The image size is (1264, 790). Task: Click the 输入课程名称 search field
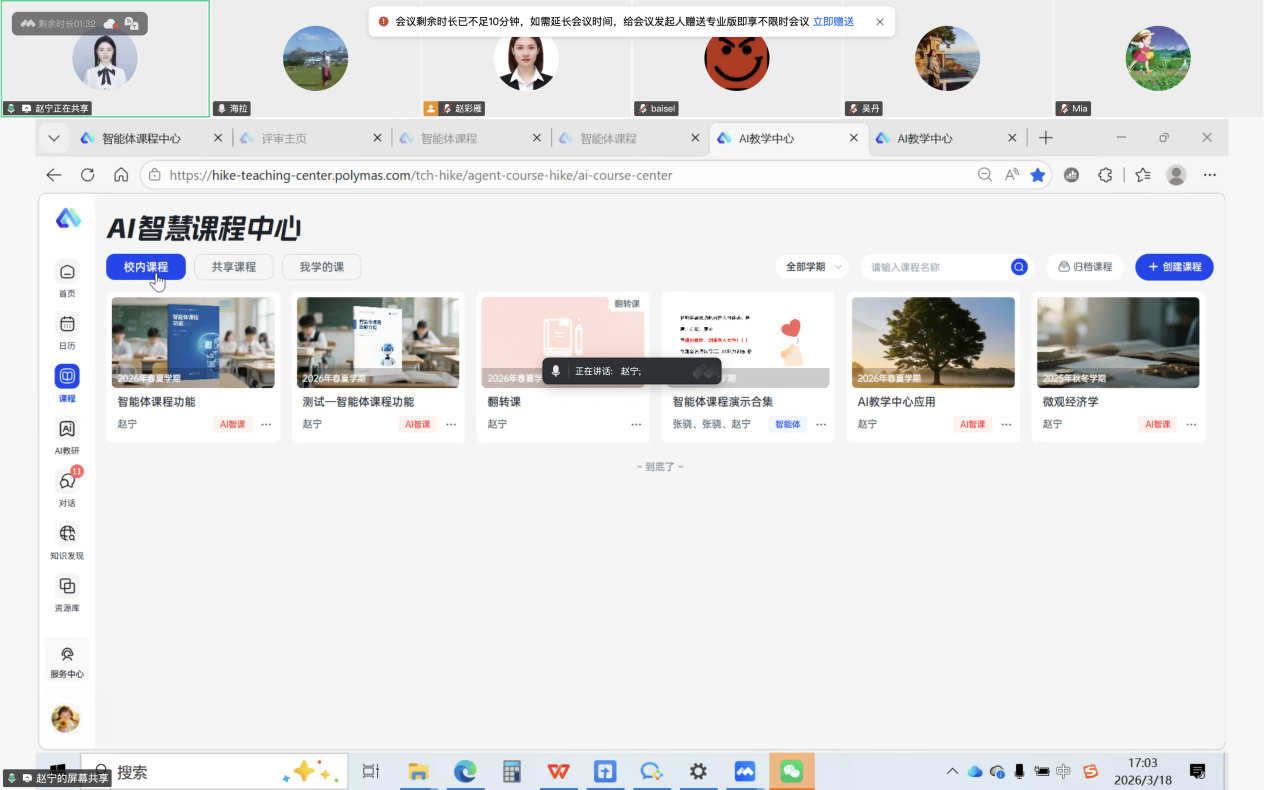(935, 267)
